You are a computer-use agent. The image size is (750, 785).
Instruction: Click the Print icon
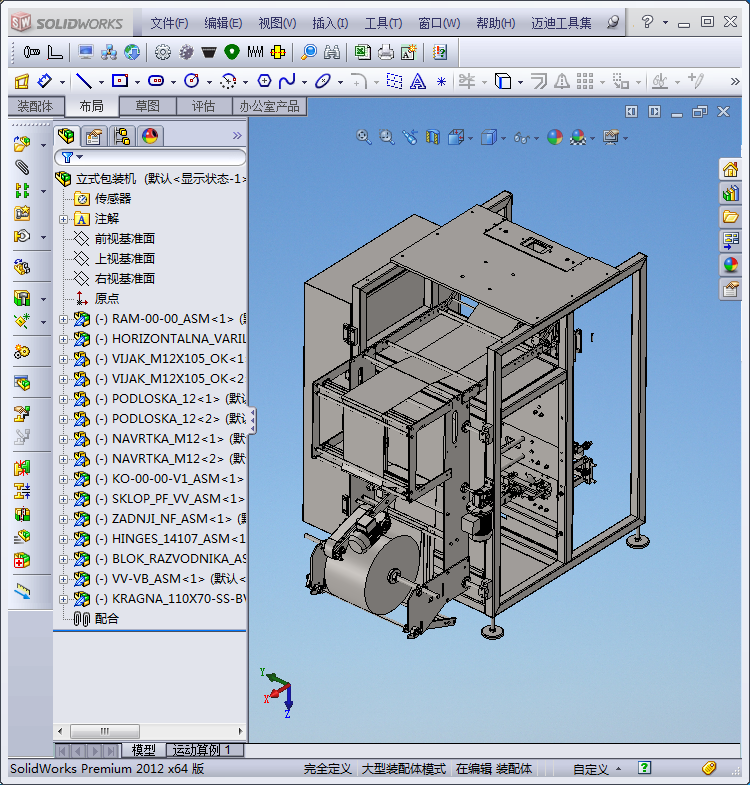pos(386,52)
